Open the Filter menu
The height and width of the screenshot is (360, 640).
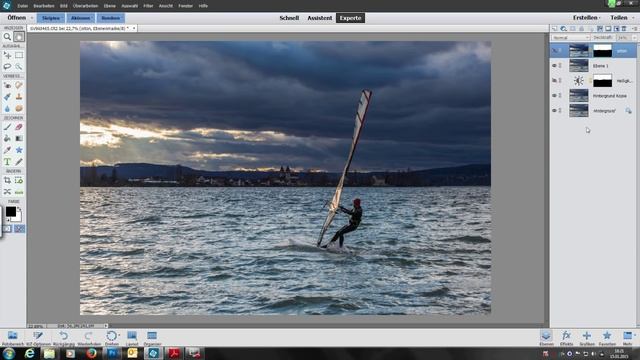[x=148, y=6]
